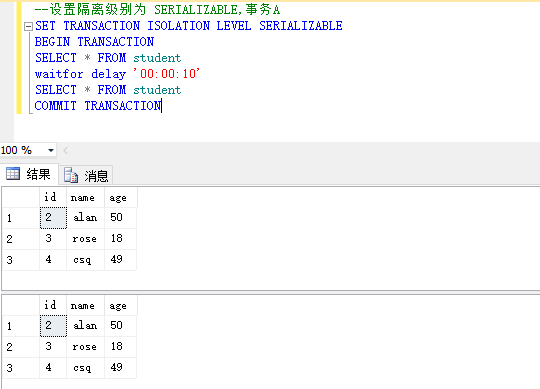Open the 100 % zoom dropdown

point(51,150)
